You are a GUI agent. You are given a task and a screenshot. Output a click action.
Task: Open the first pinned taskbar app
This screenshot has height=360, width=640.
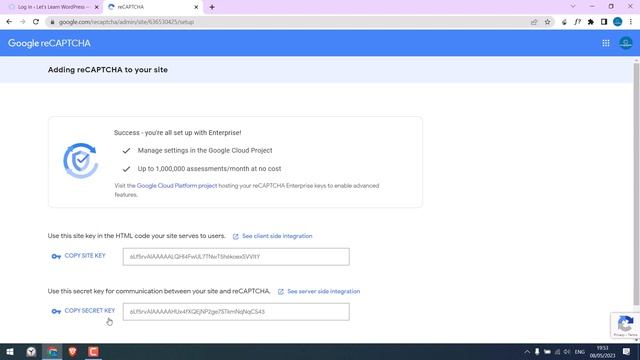click(x=31, y=352)
